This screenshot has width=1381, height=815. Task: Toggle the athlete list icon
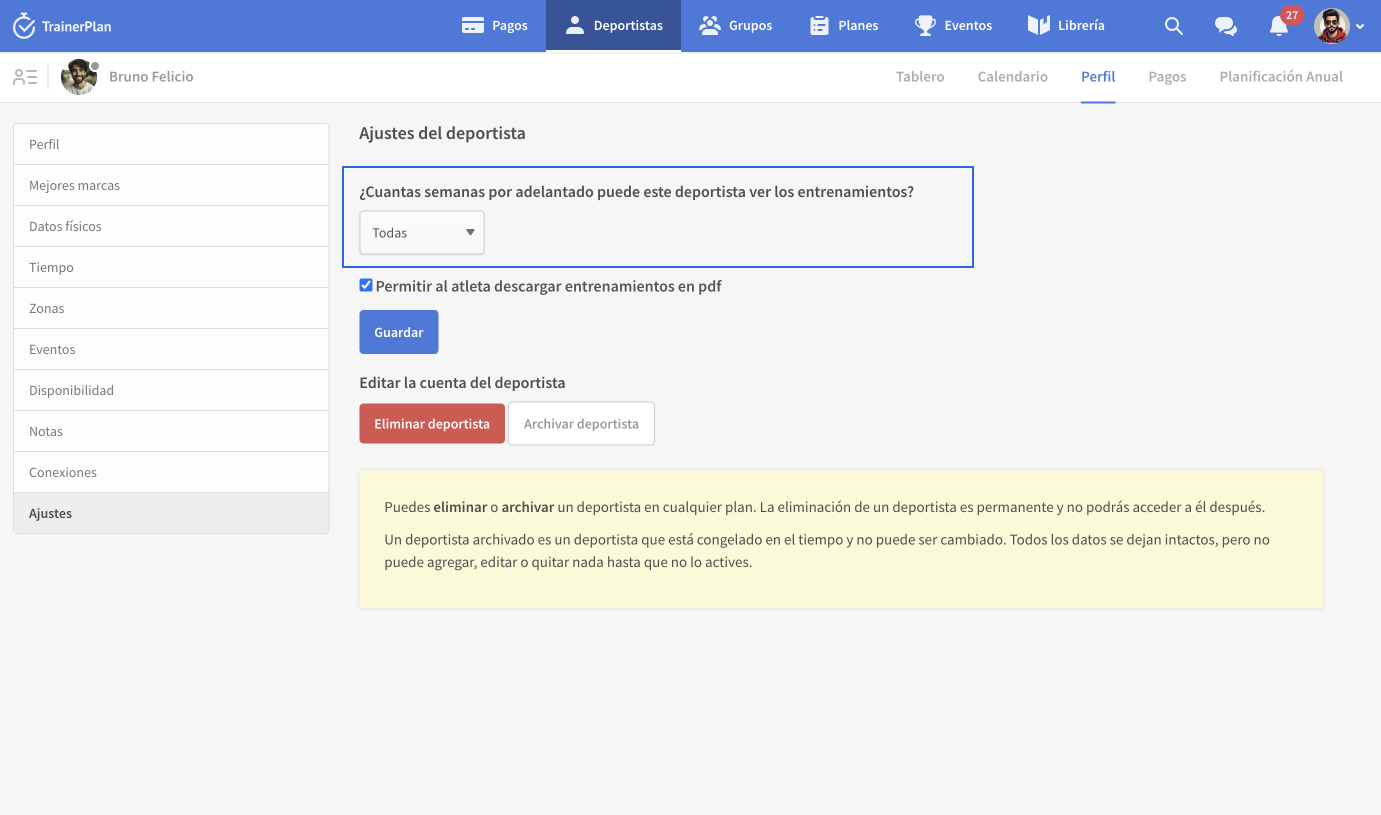pos(25,77)
